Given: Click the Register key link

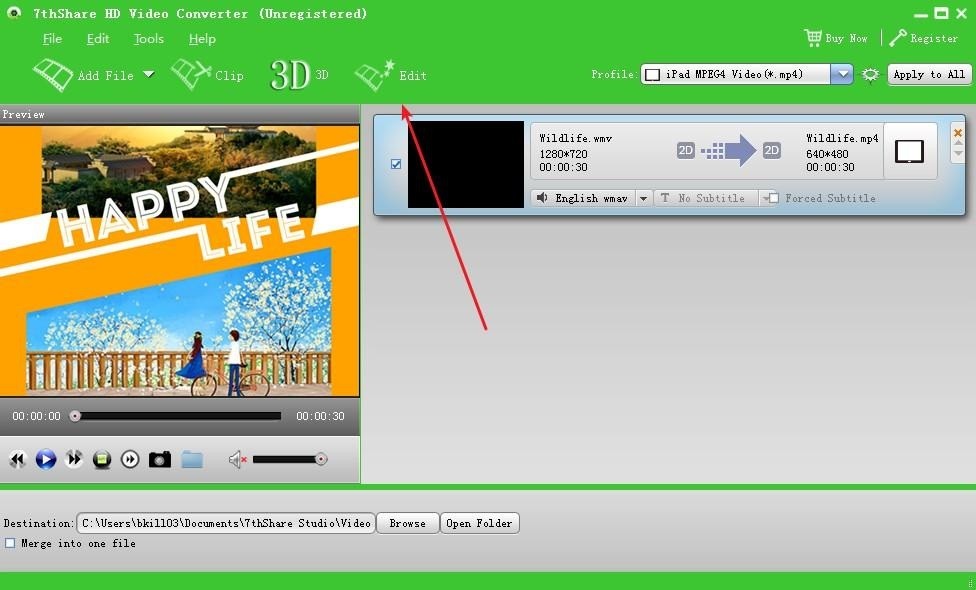Looking at the screenshot, I should 924,38.
